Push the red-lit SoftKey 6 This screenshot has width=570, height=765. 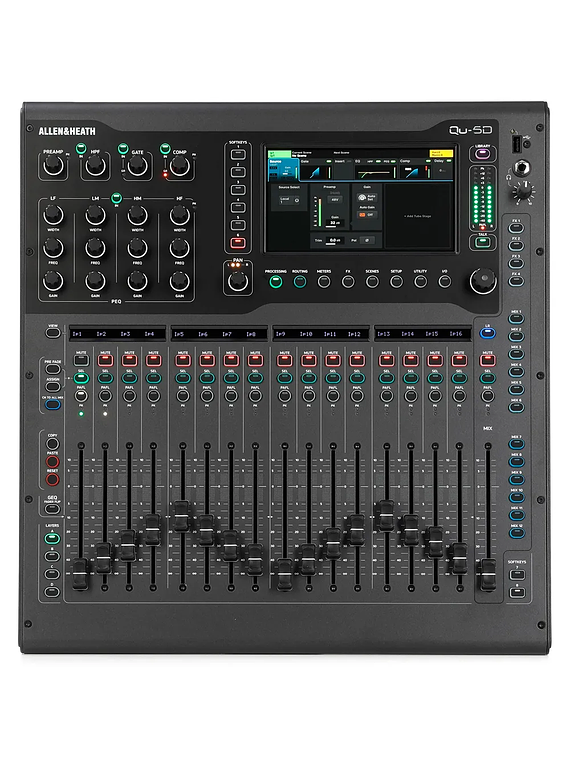238,242
